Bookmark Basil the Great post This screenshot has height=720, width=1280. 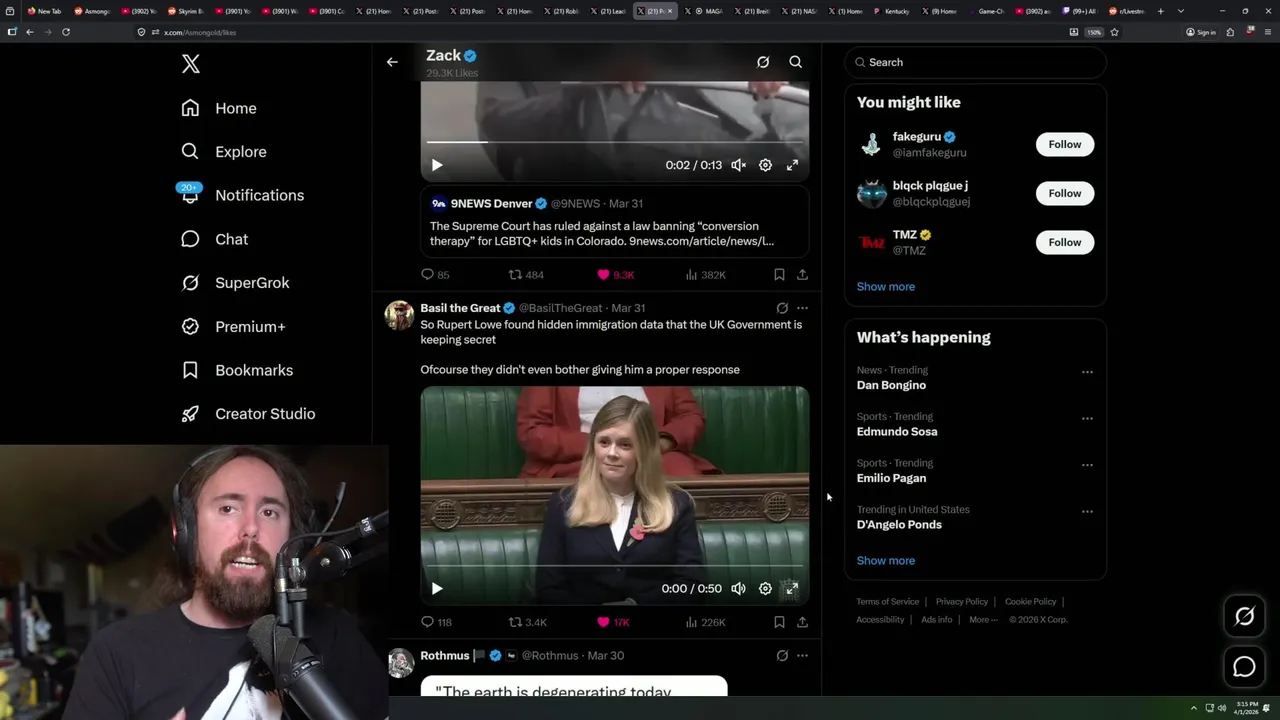(779, 622)
